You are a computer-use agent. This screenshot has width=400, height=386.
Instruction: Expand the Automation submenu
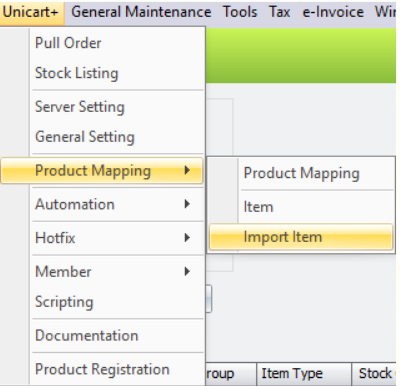point(102,204)
